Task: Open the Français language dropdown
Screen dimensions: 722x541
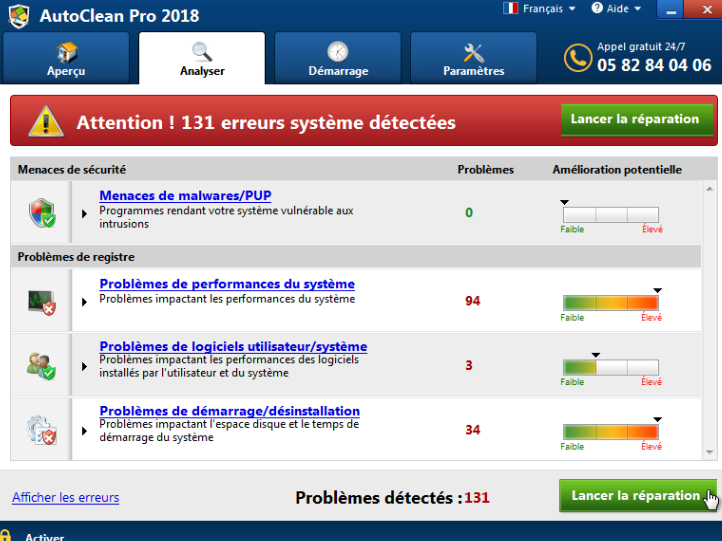Action: click(x=540, y=9)
